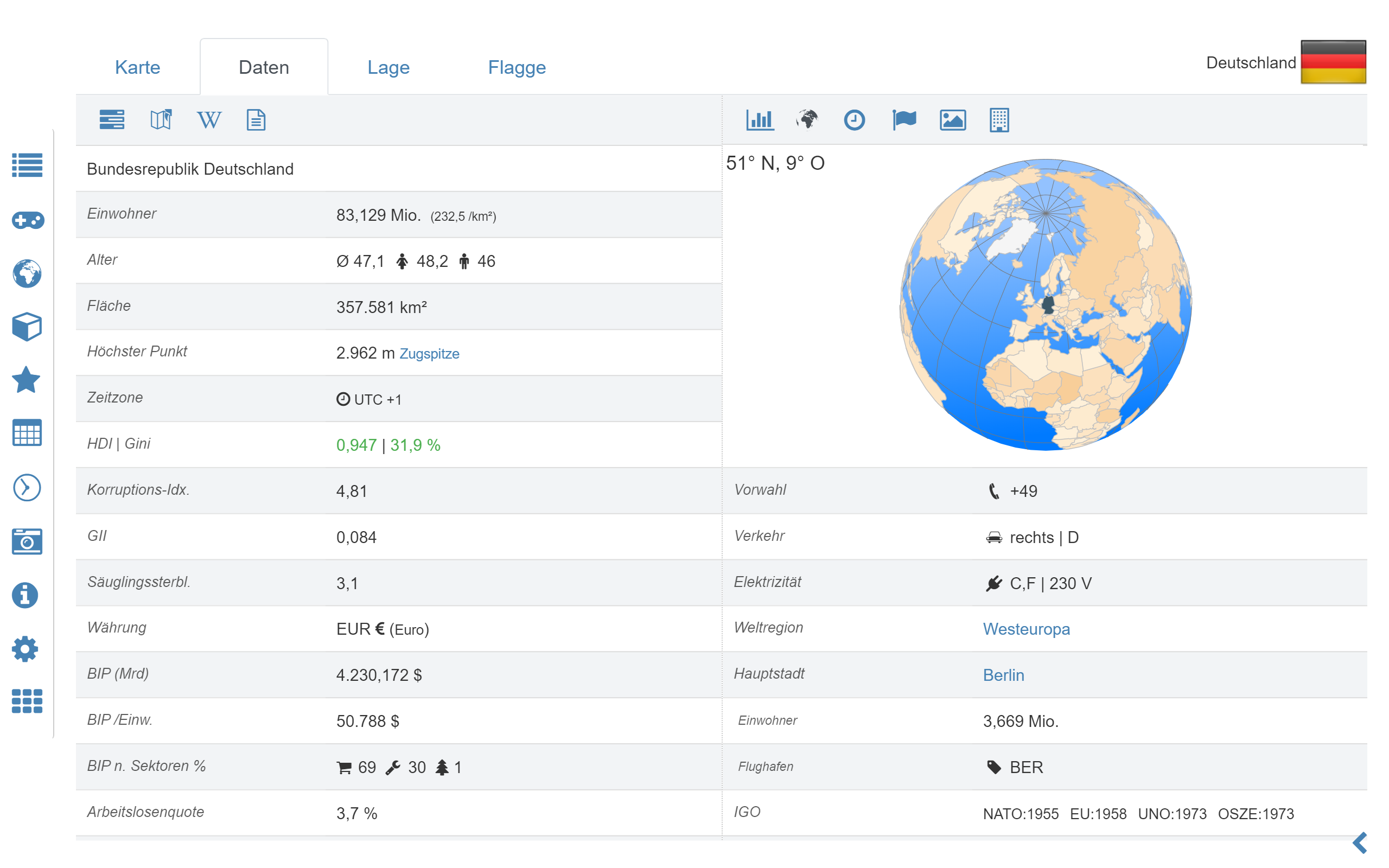Open the Wikipedia W icon
1389x868 pixels.
tap(208, 120)
